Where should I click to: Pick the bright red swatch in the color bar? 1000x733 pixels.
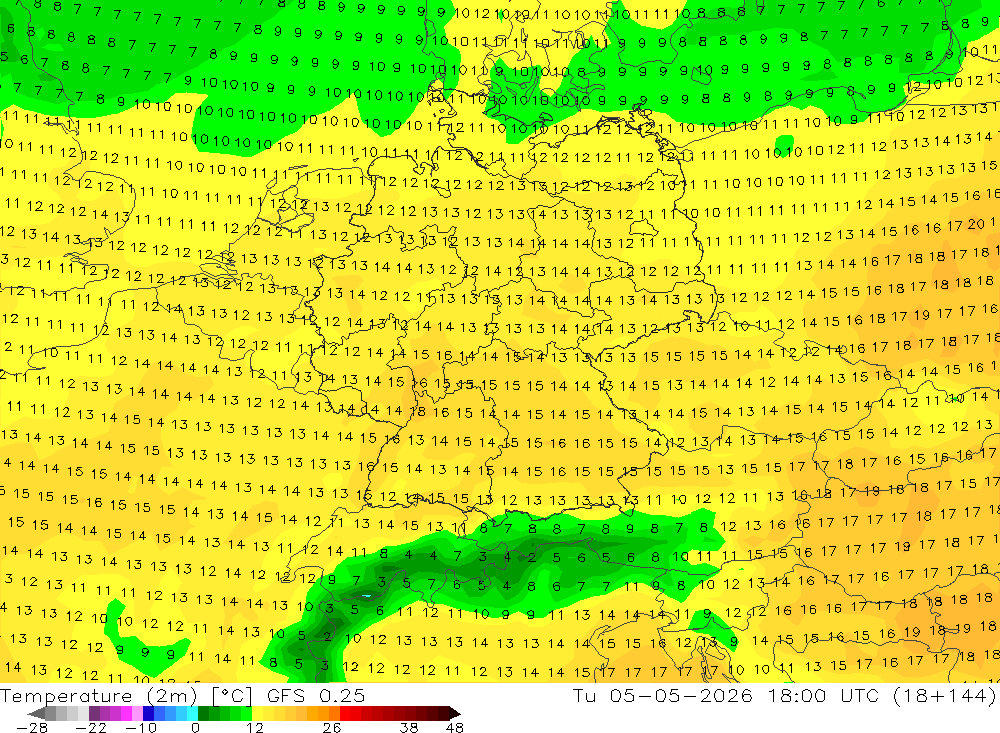pos(345,713)
